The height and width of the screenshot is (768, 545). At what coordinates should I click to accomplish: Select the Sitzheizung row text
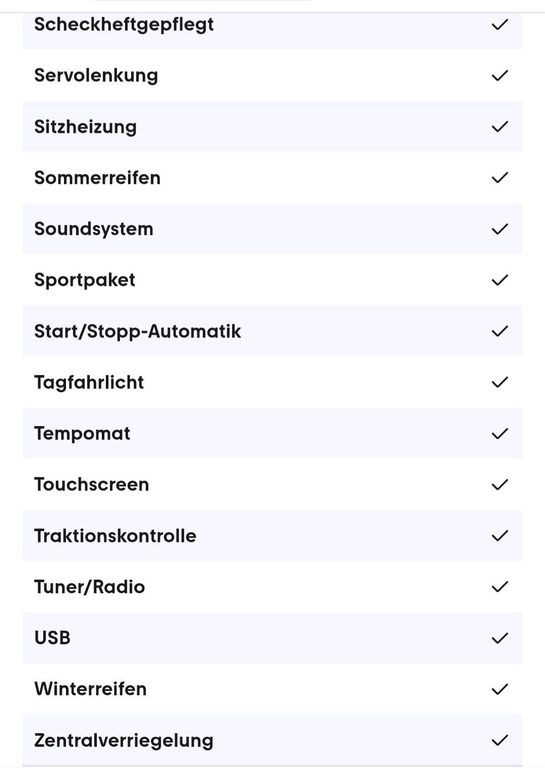click(86, 127)
